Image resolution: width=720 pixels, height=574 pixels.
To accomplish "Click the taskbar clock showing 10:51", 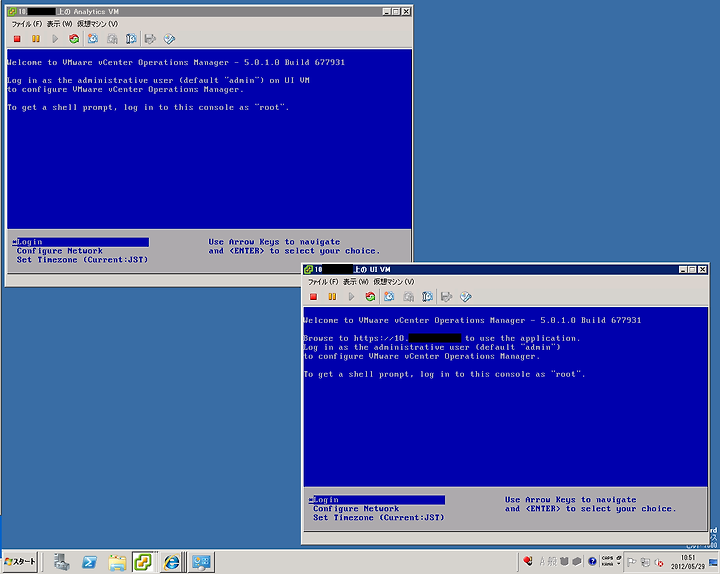I will (687, 562).
